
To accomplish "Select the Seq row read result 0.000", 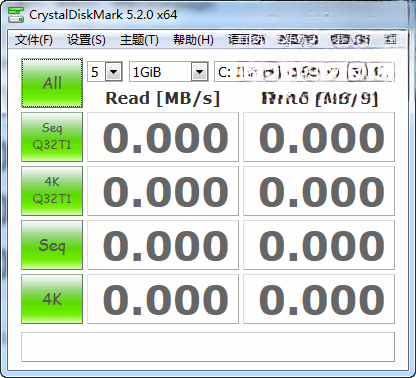I will (163, 245).
